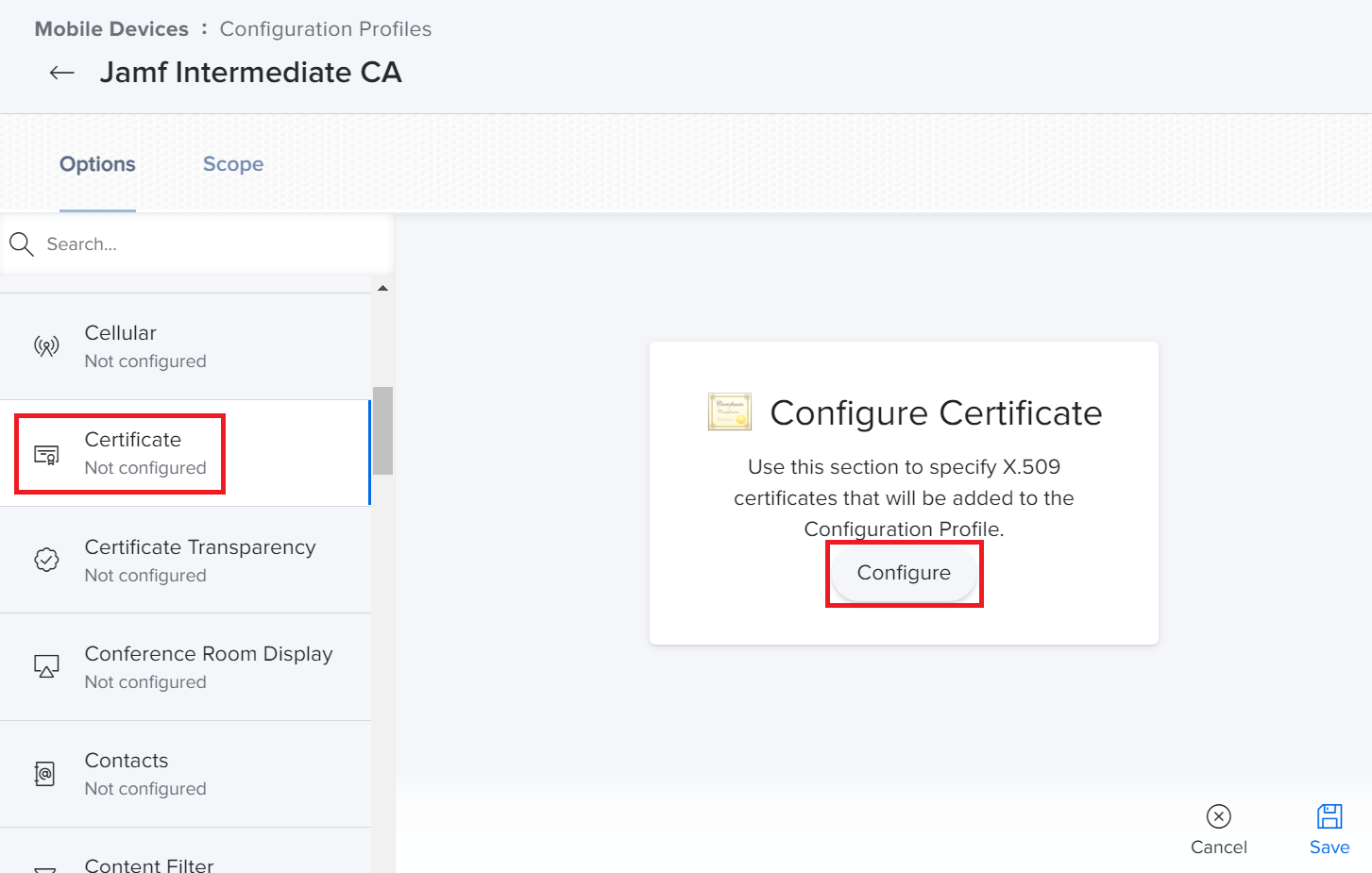Image resolution: width=1372 pixels, height=873 pixels.
Task: Click the Cellular antenna icon
Action: (46, 346)
